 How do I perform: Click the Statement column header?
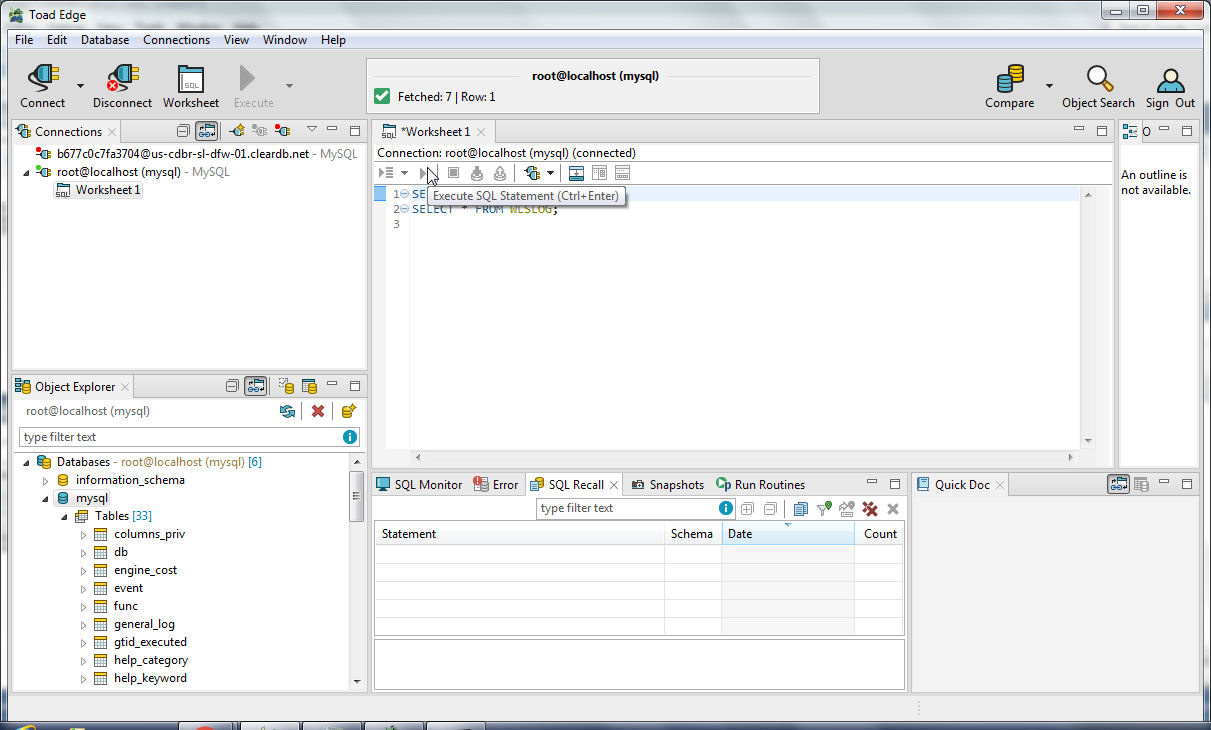[520, 534]
